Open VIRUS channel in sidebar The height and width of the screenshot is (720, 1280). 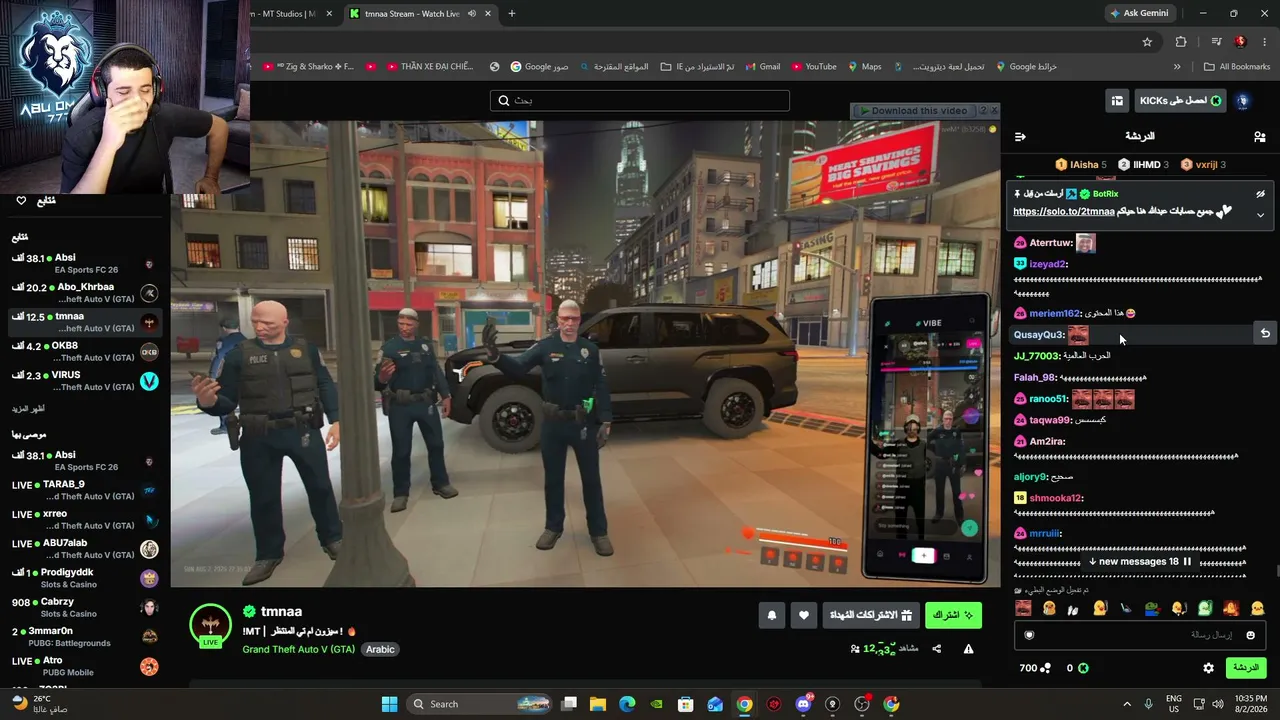pos(85,381)
